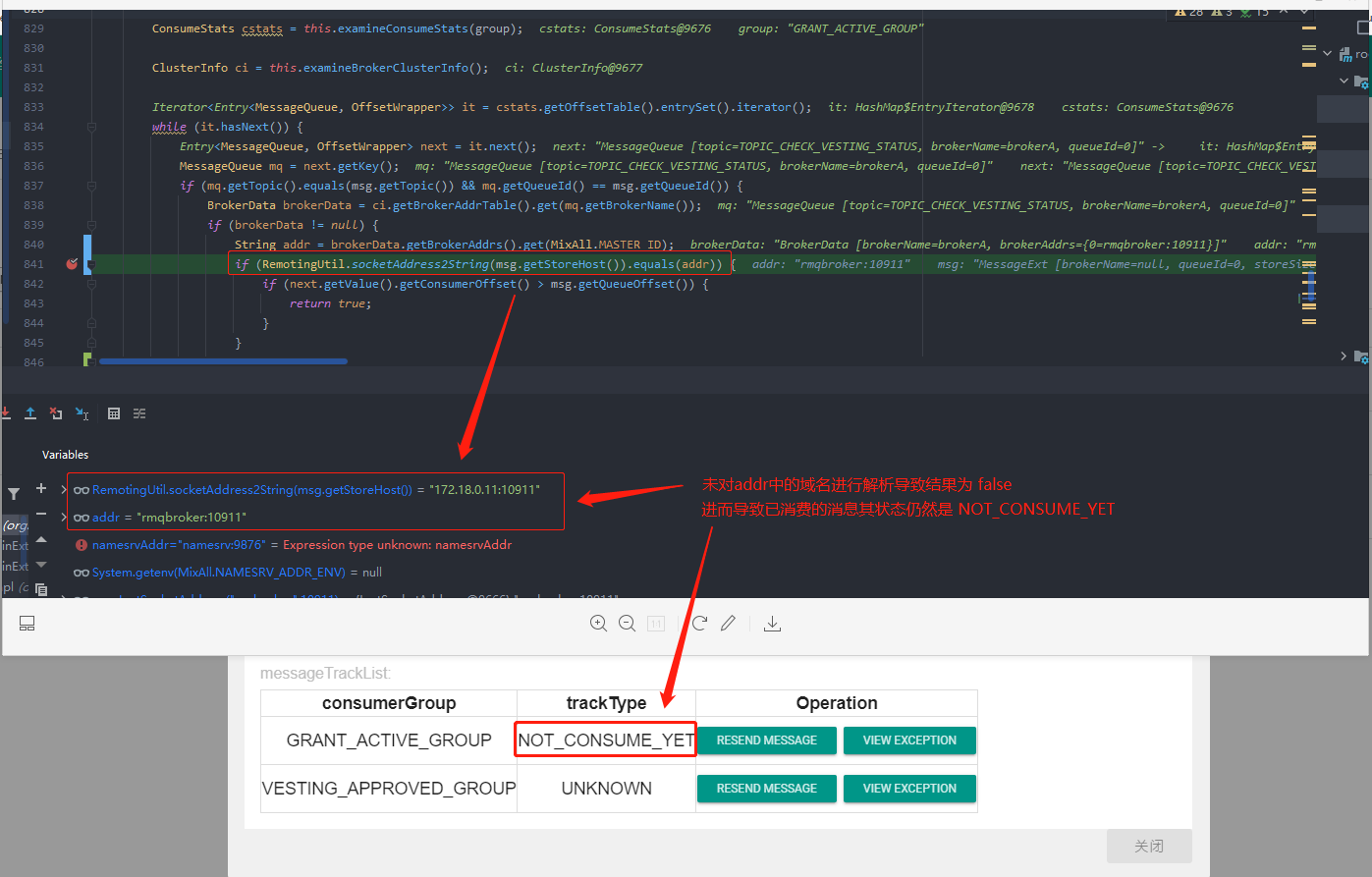Open Evaluate Expression calculator icon
Viewport: 1372px width, 877px height.
pos(114,413)
